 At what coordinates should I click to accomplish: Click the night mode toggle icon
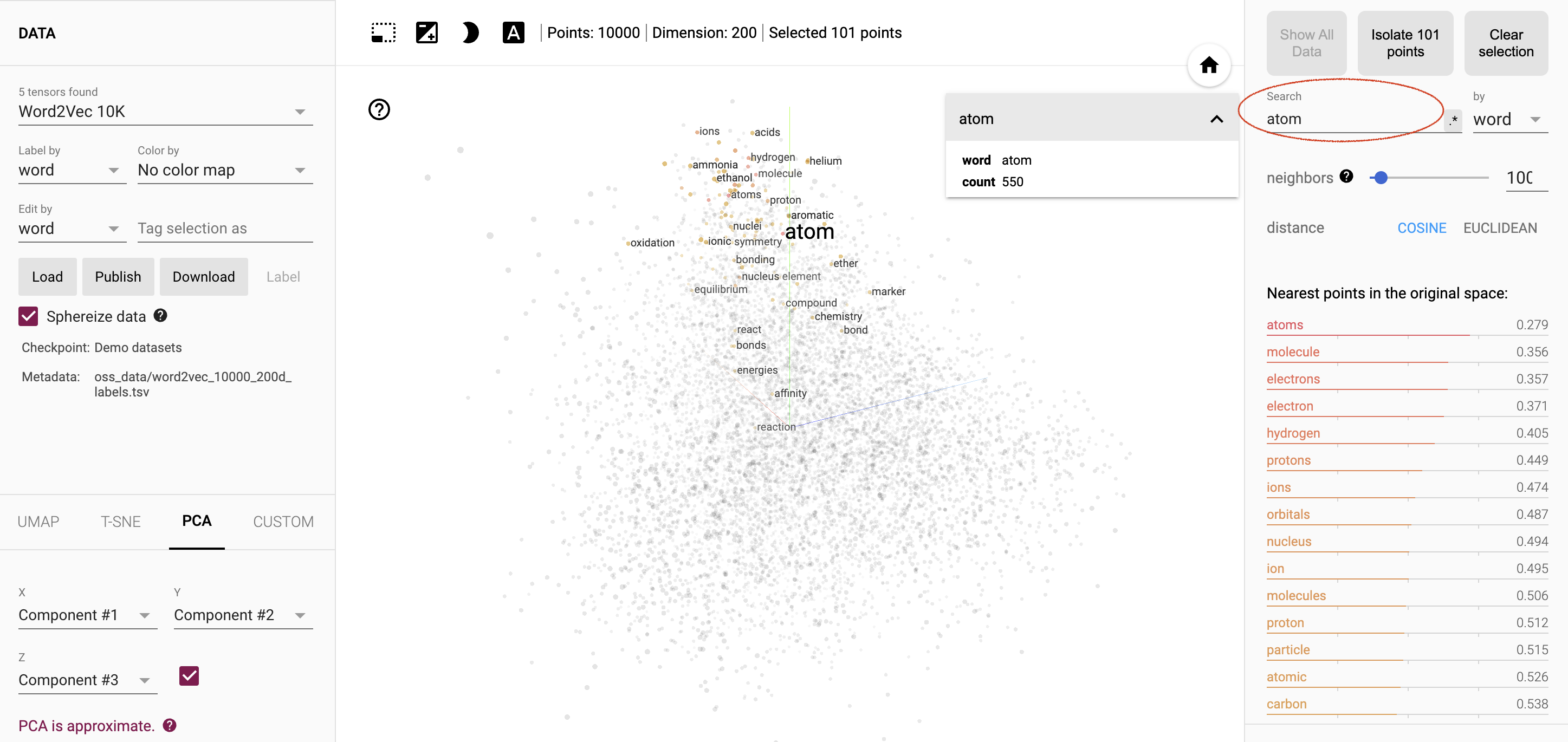coord(470,34)
